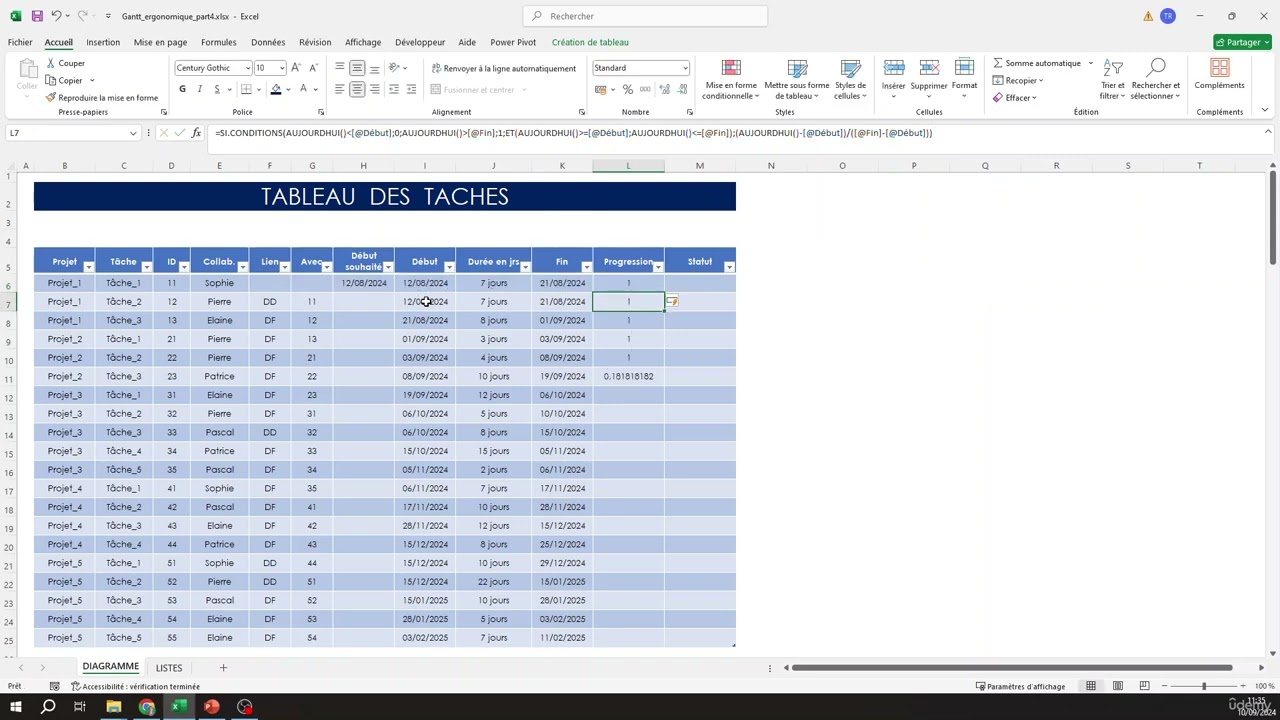Click the text orientation icon

(x=394, y=68)
